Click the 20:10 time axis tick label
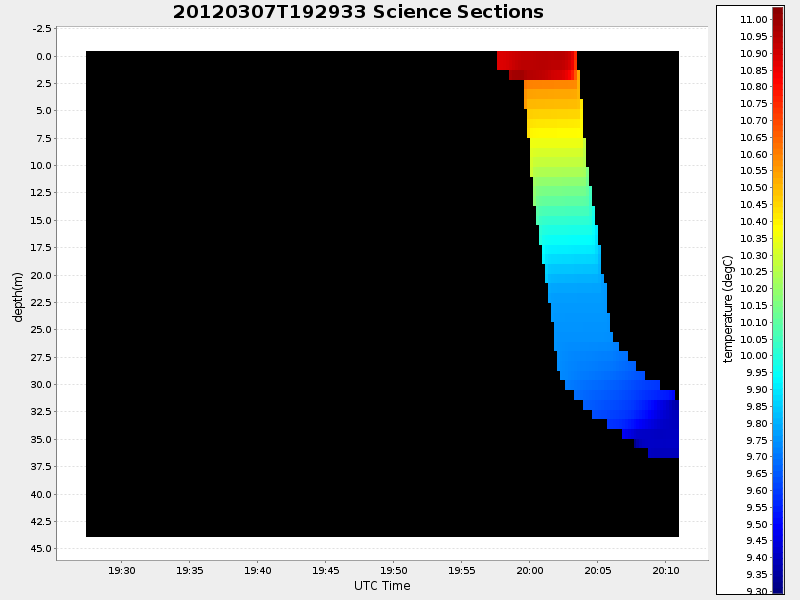800x600 pixels. click(x=665, y=571)
